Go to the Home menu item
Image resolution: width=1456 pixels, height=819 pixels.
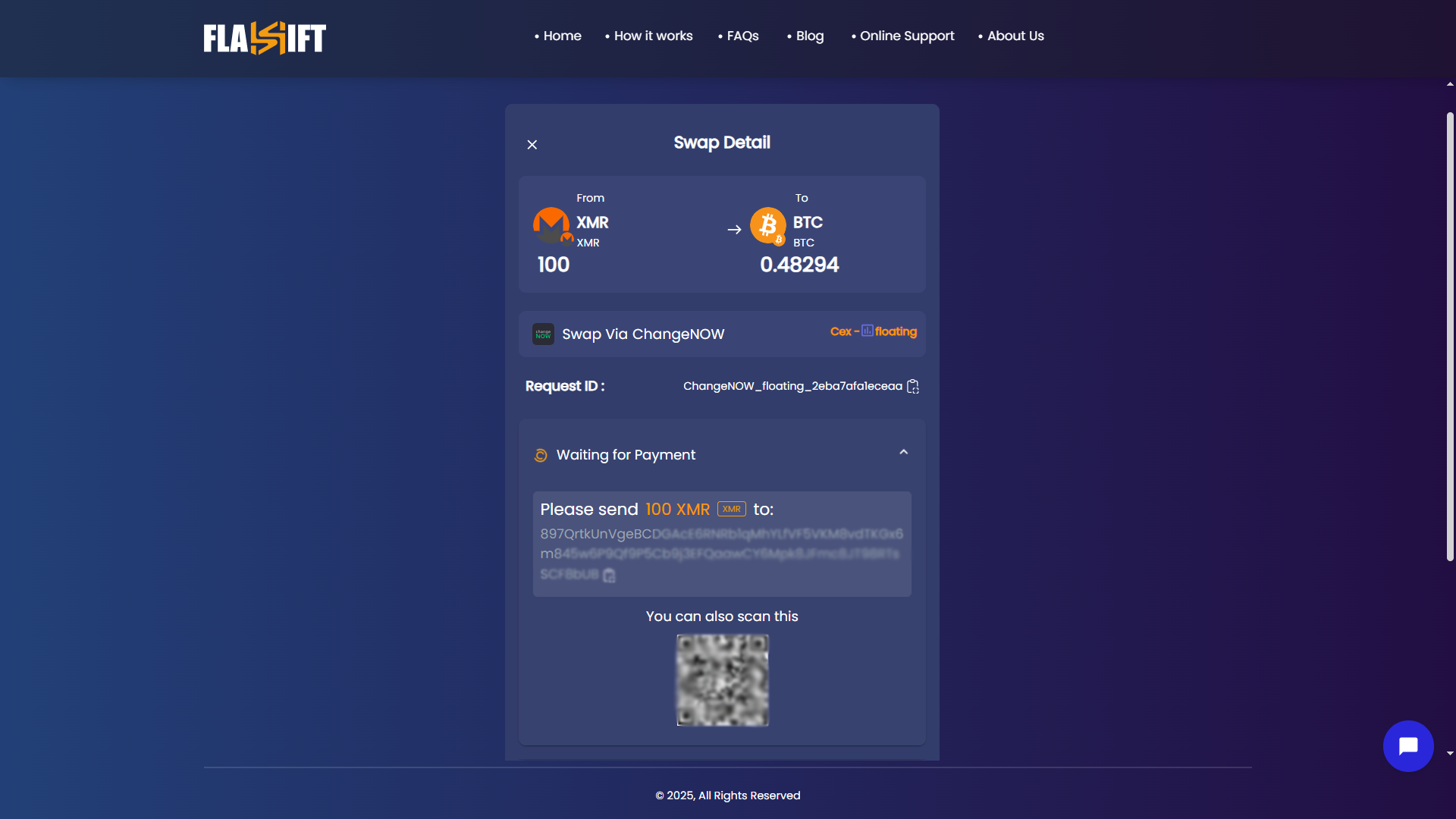[x=562, y=36]
